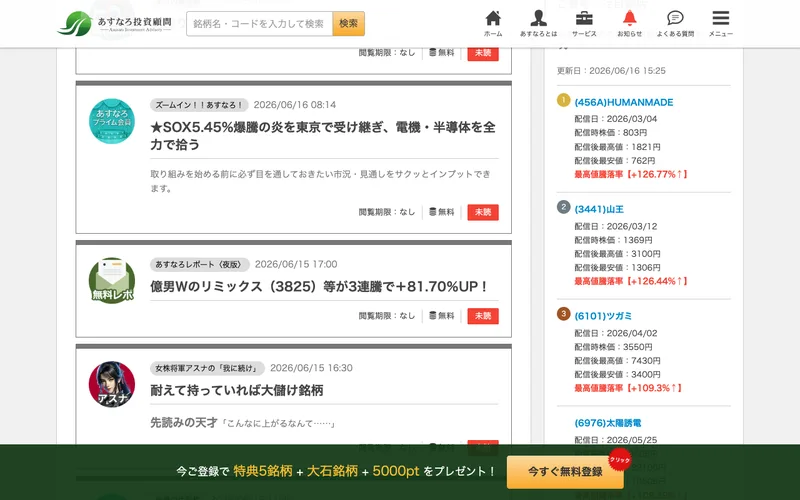Click 配信後最高値：7430円 text
The width and height of the screenshot is (800, 500).
(617, 361)
